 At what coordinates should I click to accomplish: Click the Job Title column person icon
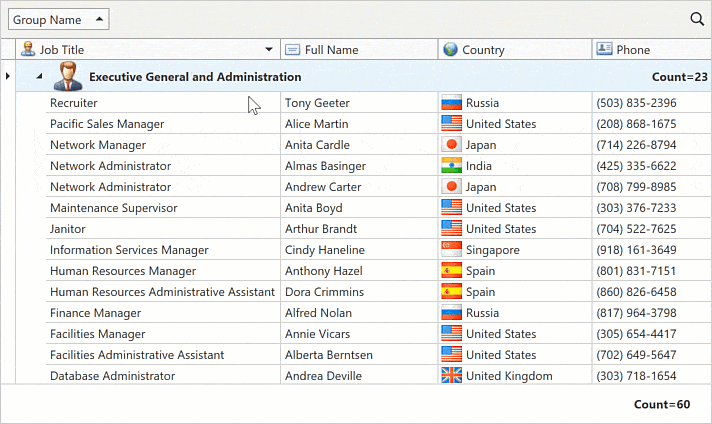(28, 49)
